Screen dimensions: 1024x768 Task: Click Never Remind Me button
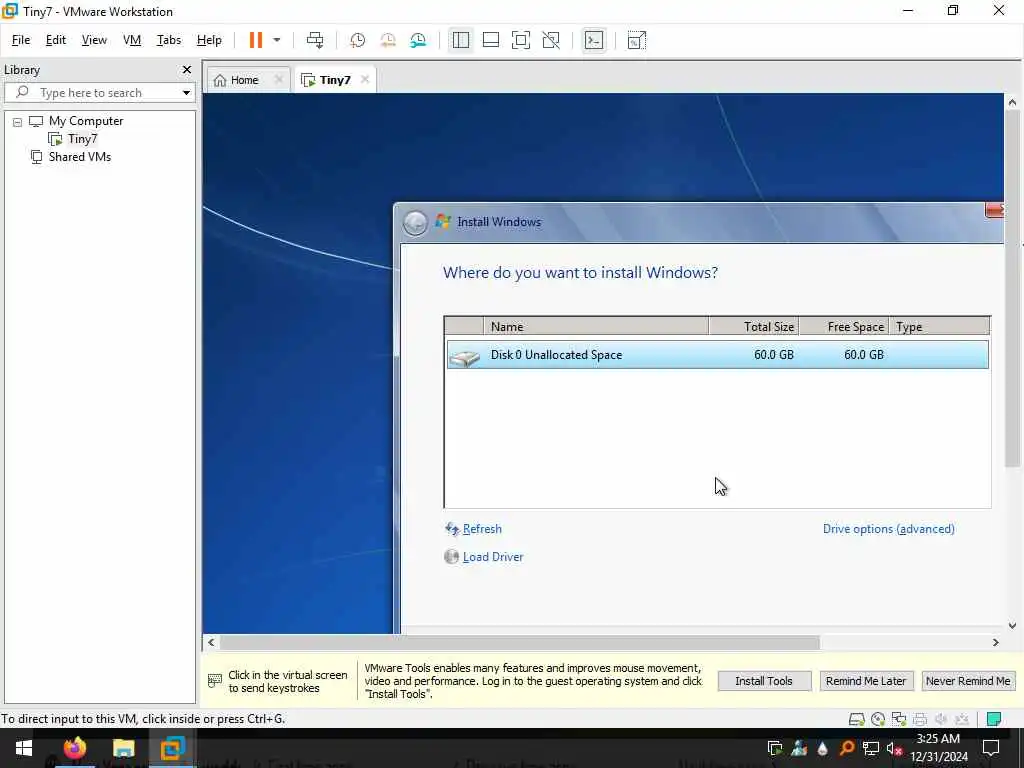point(968,681)
